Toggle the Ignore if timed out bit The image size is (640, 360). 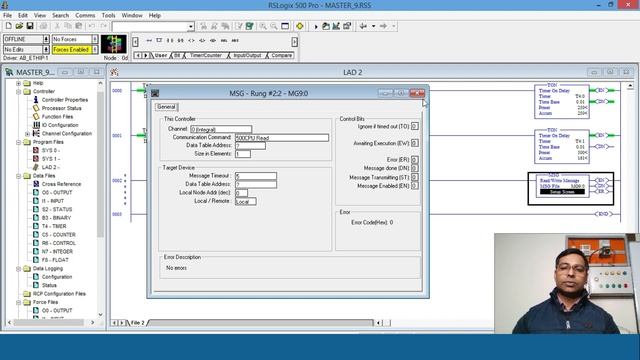point(414,126)
